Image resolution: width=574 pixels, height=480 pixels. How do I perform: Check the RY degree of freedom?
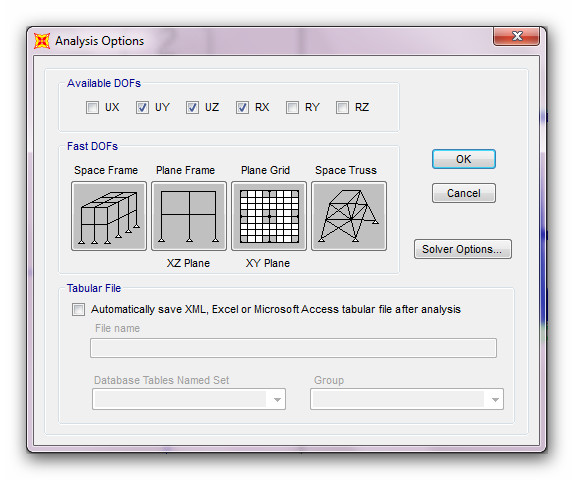point(292,108)
